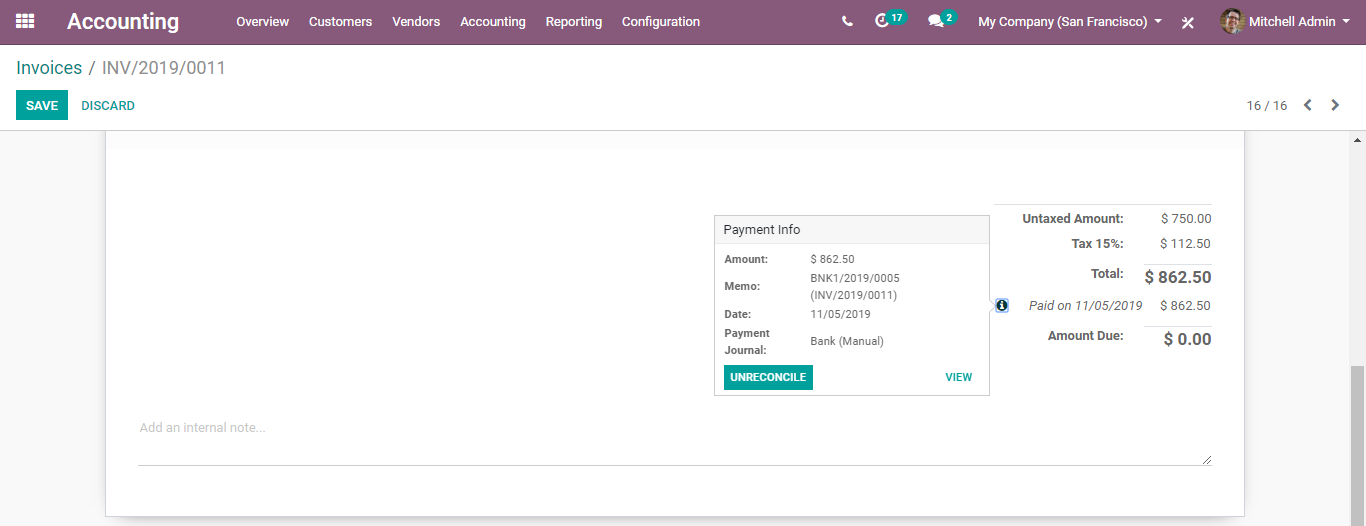Click Tax 15% amount $ 112.50

point(1186,243)
